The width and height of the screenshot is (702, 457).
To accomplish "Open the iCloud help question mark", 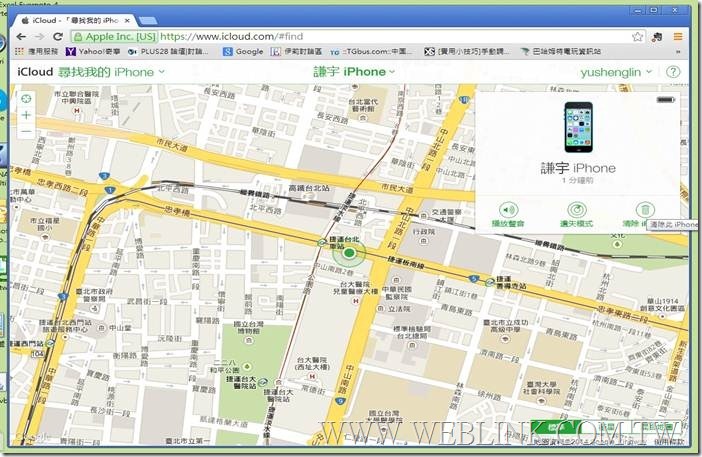I will point(673,72).
